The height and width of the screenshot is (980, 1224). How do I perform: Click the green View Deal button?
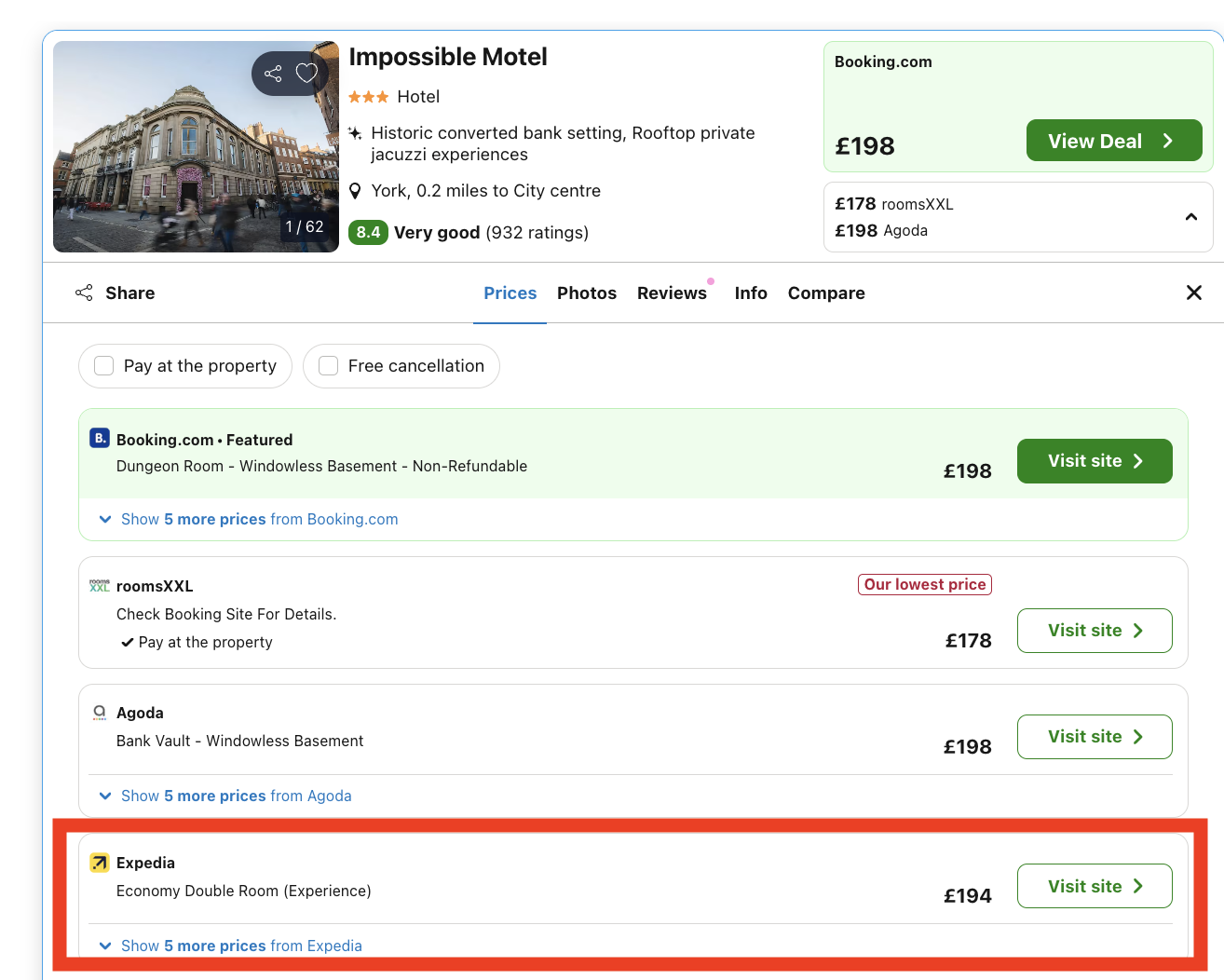(1113, 140)
